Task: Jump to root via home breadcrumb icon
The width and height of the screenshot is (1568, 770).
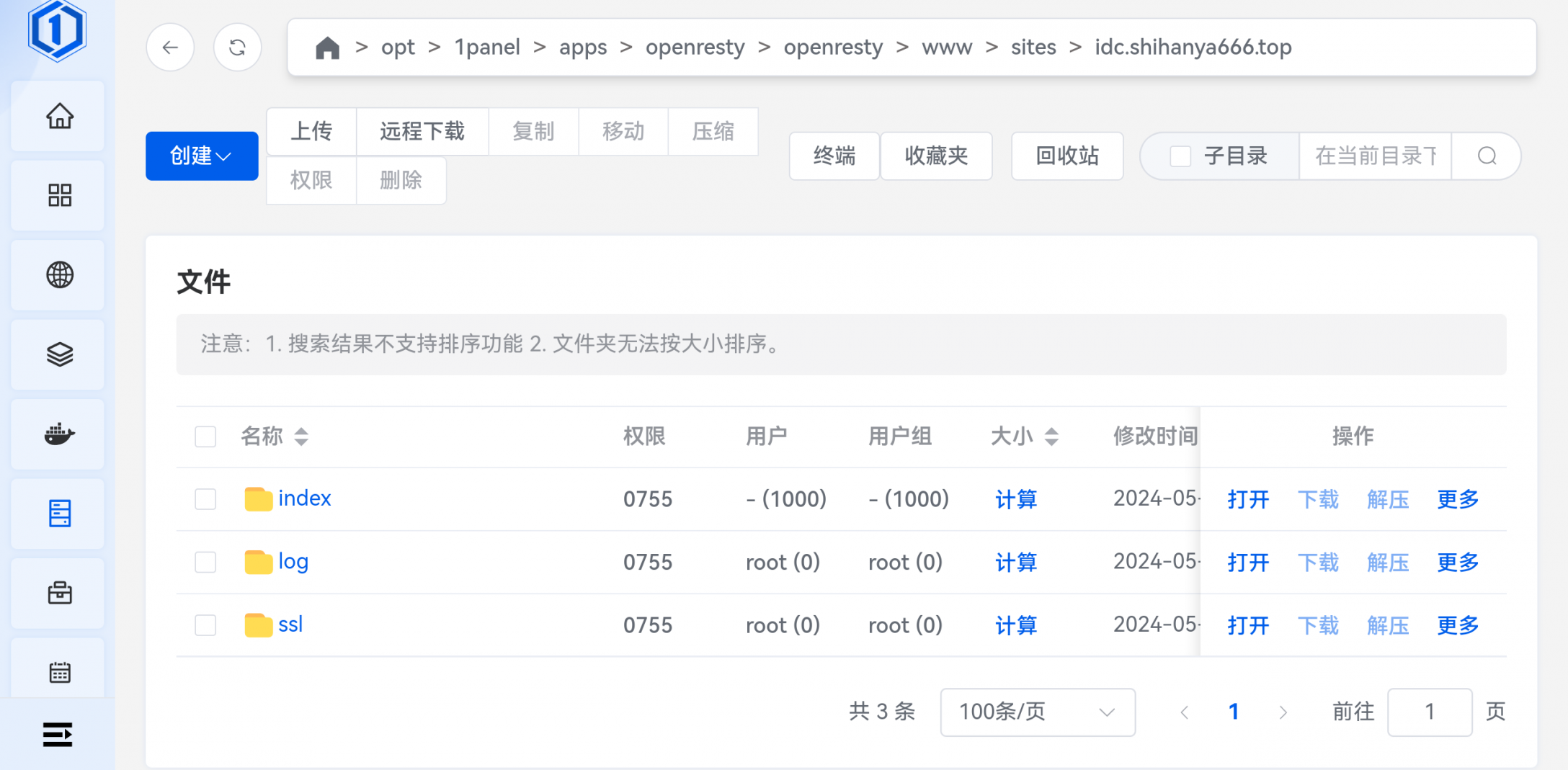Action: (x=327, y=48)
